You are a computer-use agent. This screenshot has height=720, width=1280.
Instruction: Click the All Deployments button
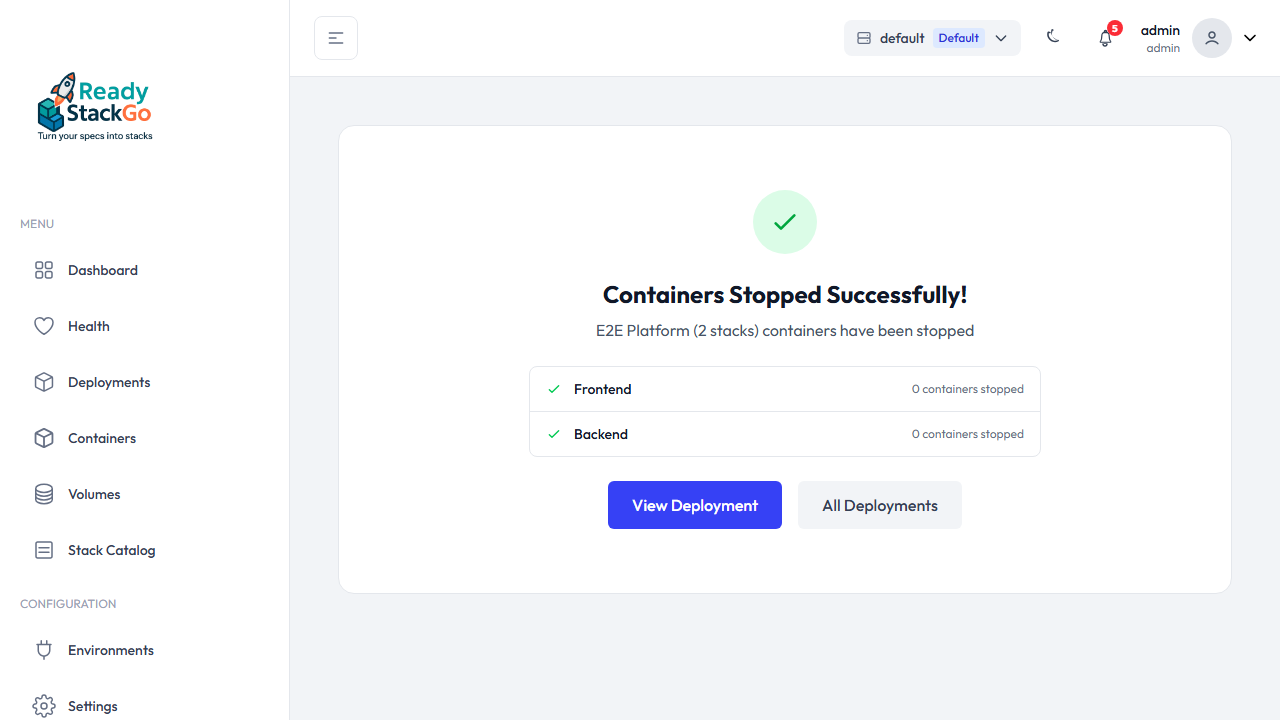880,505
